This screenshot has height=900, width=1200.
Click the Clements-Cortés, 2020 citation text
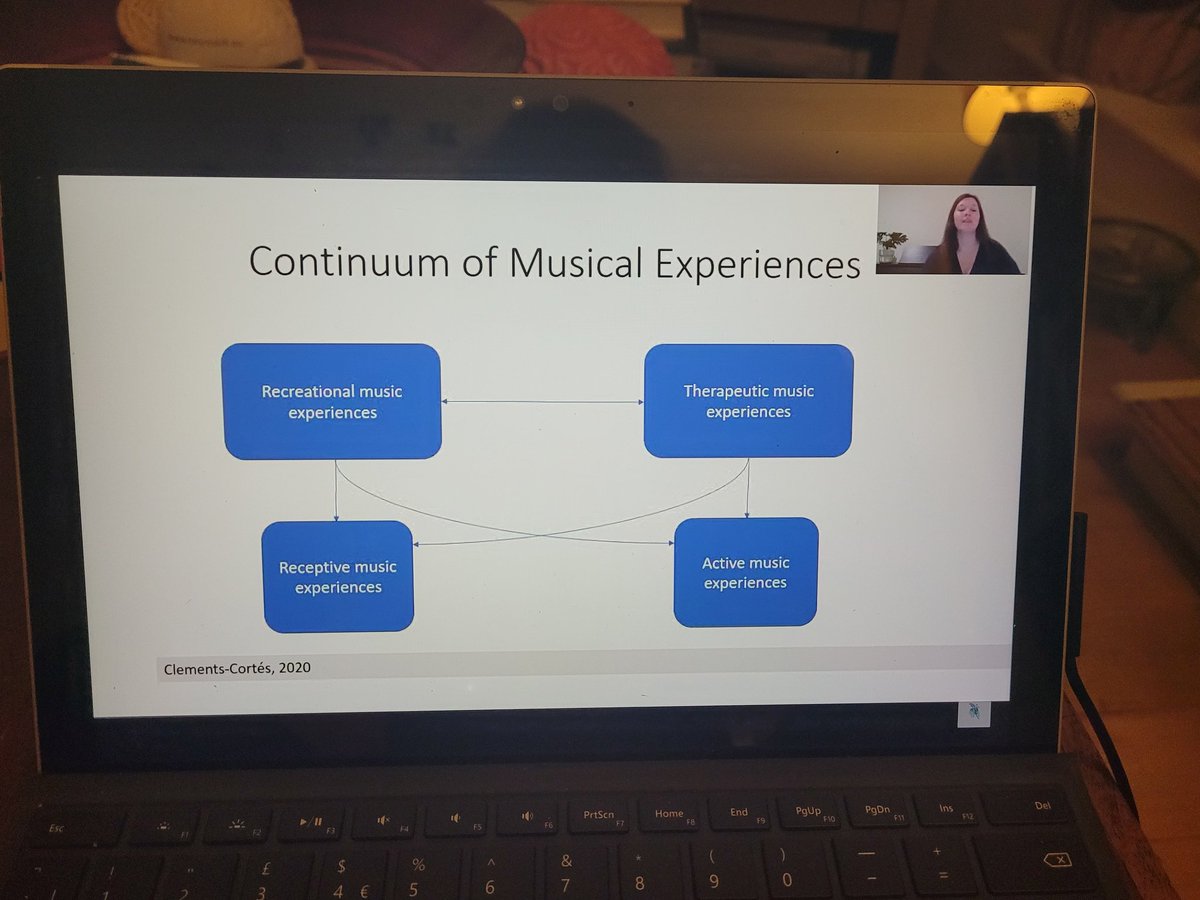[x=237, y=667]
